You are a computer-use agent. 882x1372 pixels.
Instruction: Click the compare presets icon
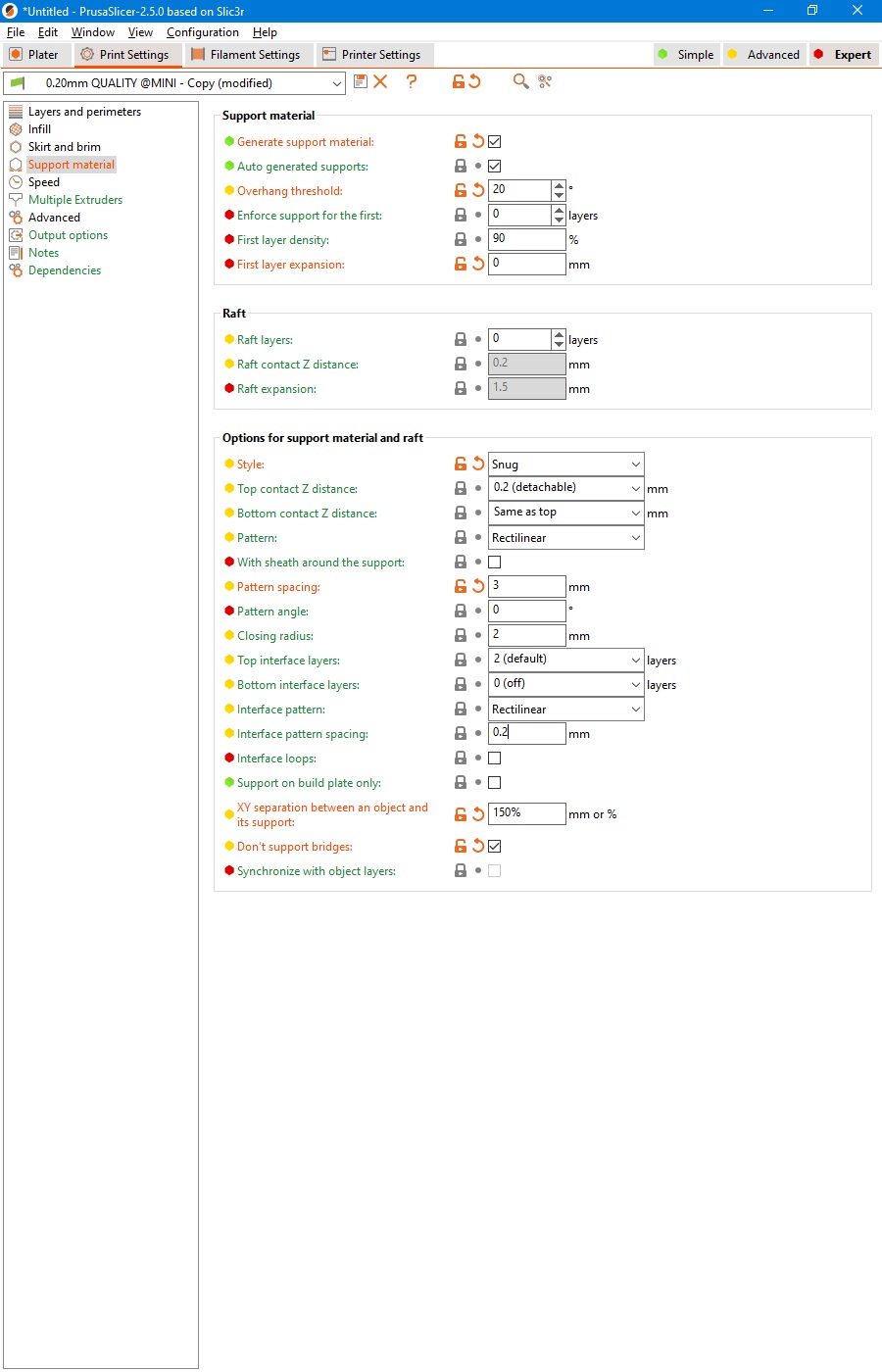tap(545, 81)
